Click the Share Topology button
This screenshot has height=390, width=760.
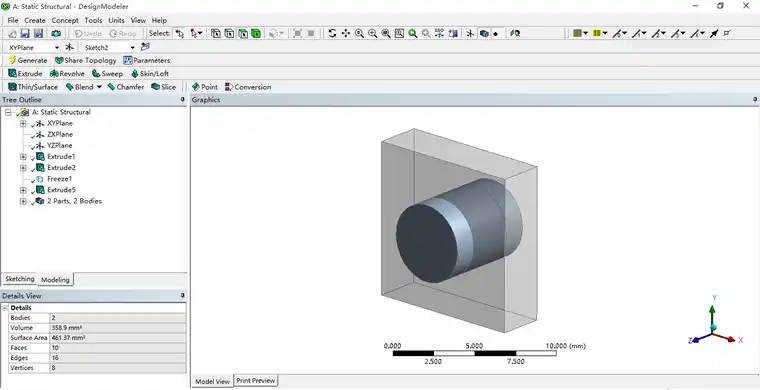tap(86, 61)
